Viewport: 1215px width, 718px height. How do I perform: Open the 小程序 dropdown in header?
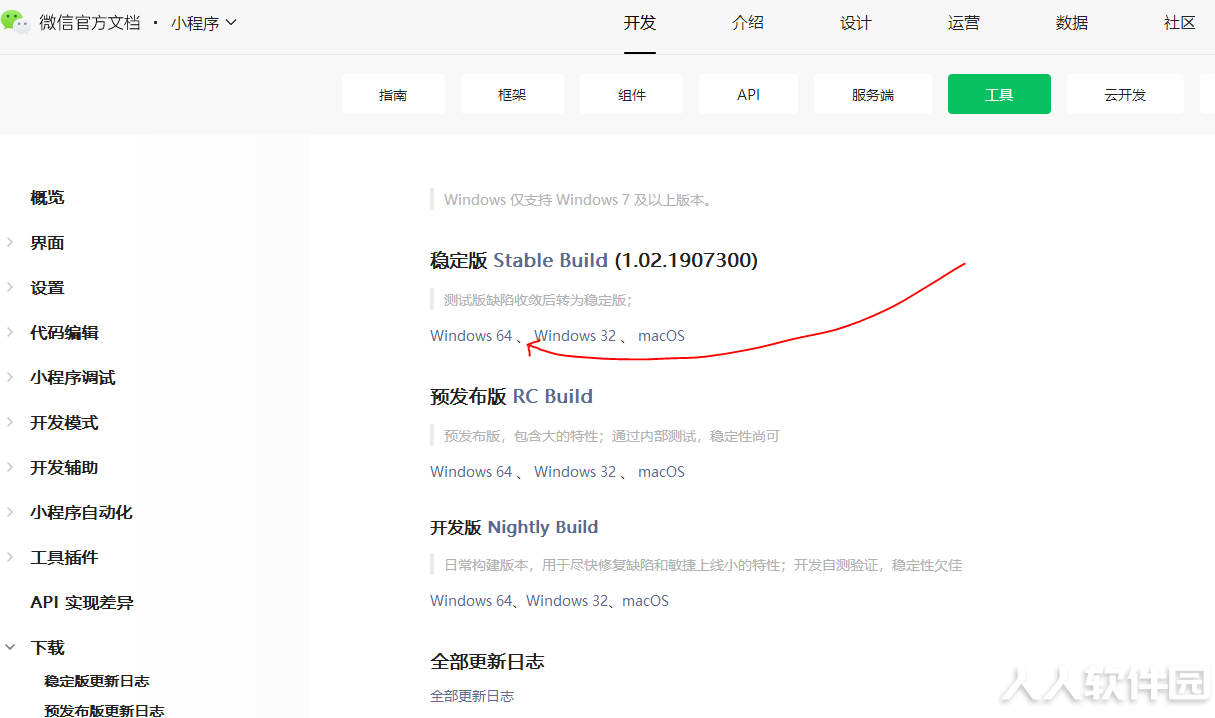[x=204, y=22]
